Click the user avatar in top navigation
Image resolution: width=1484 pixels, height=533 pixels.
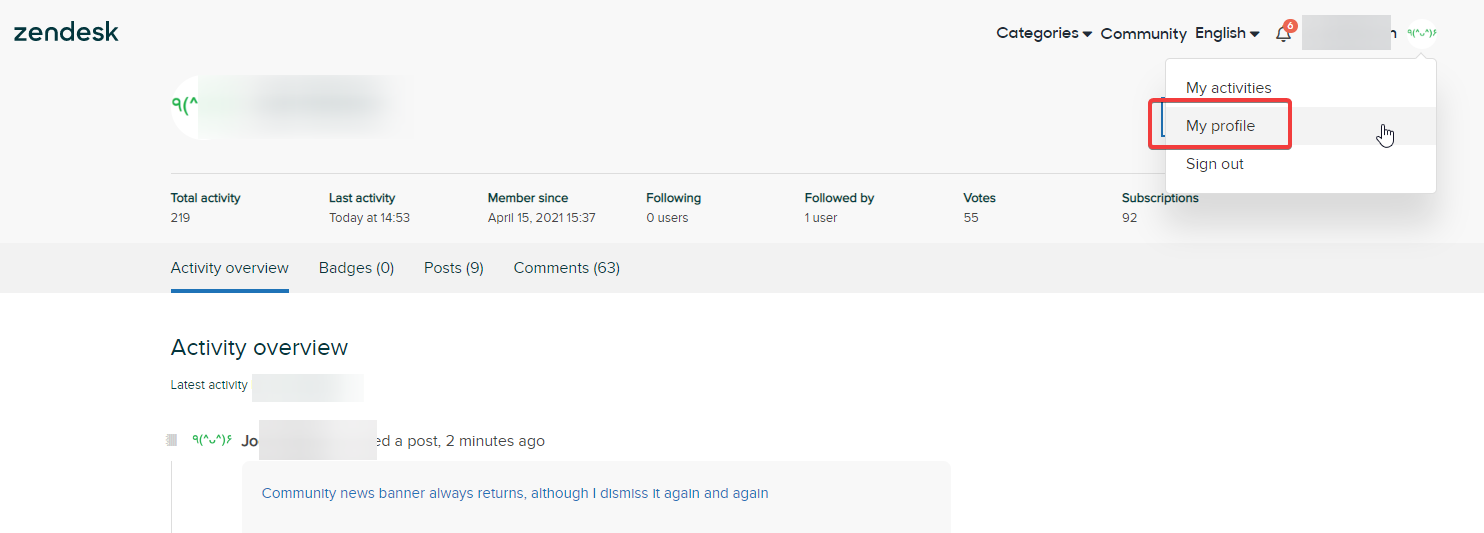pyautogui.click(x=1421, y=33)
